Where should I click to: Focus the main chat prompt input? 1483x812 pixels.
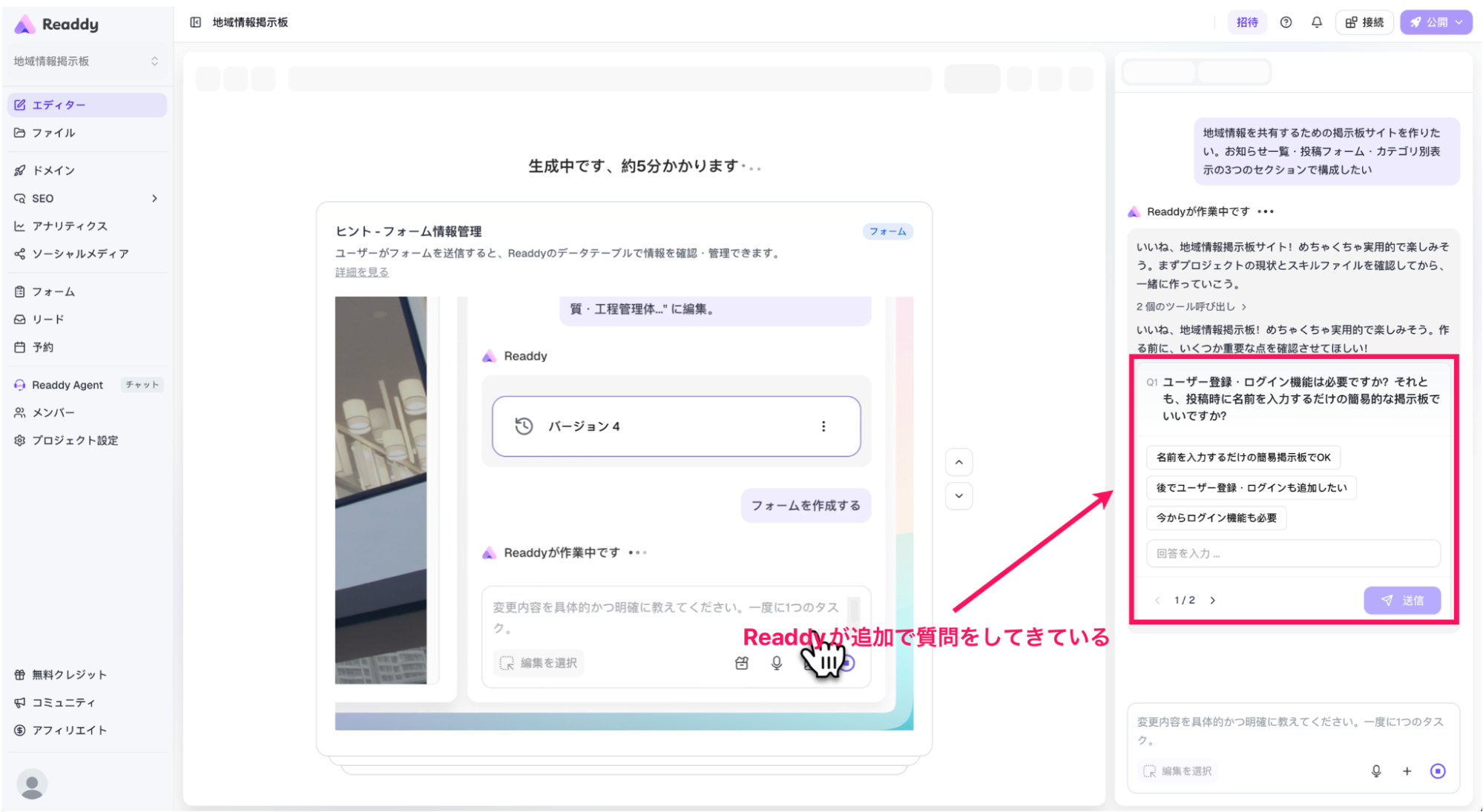click(x=1293, y=730)
